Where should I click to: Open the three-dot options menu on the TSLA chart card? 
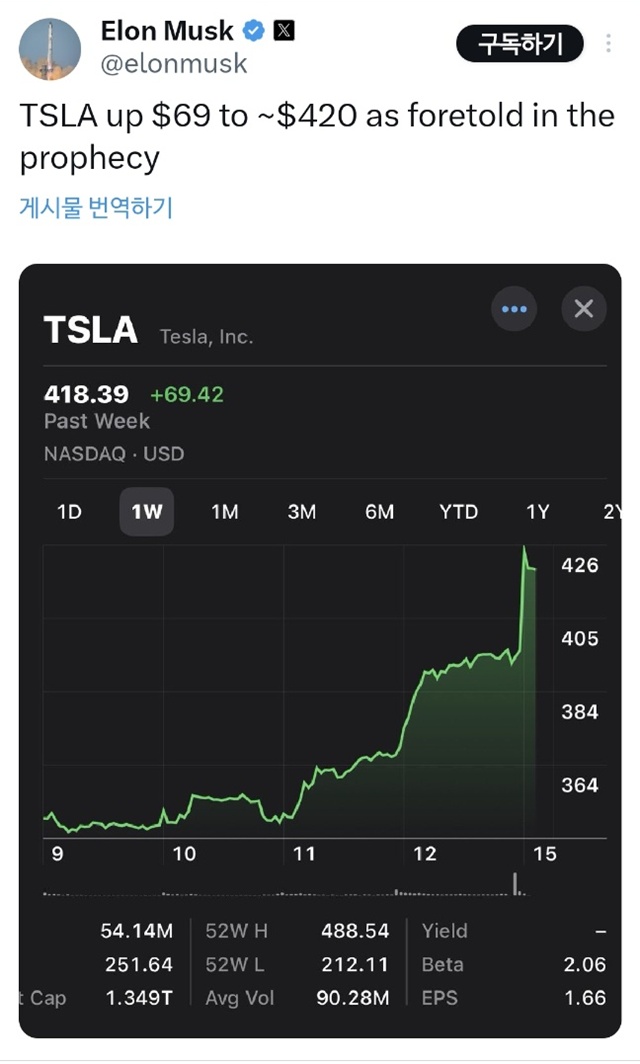pos(514,309)
